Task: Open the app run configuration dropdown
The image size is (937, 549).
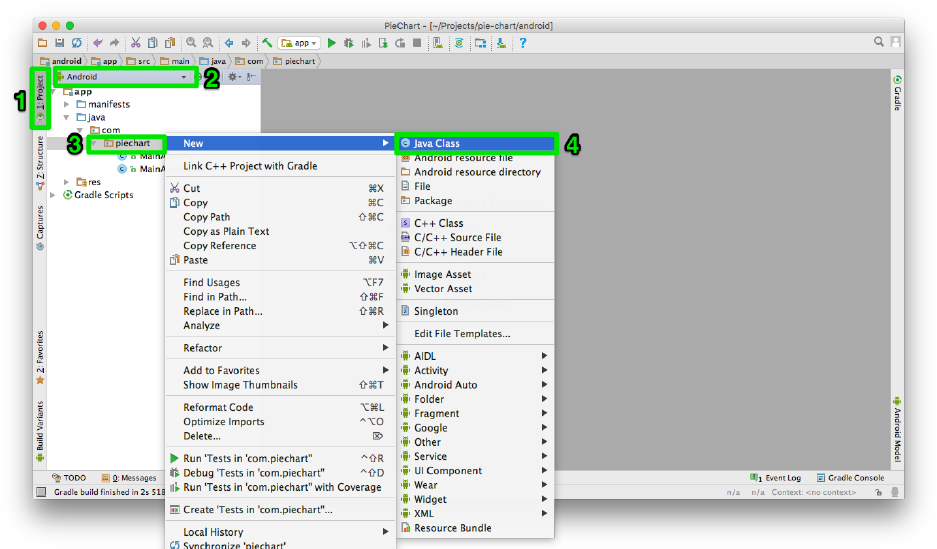Action: [x=299, y=43]
